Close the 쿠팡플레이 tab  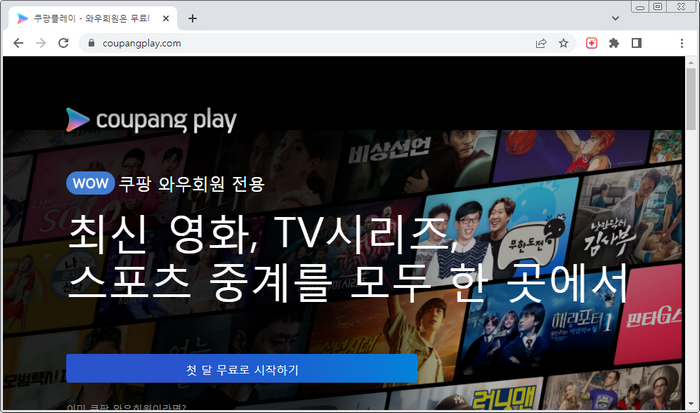click(166, 18)
